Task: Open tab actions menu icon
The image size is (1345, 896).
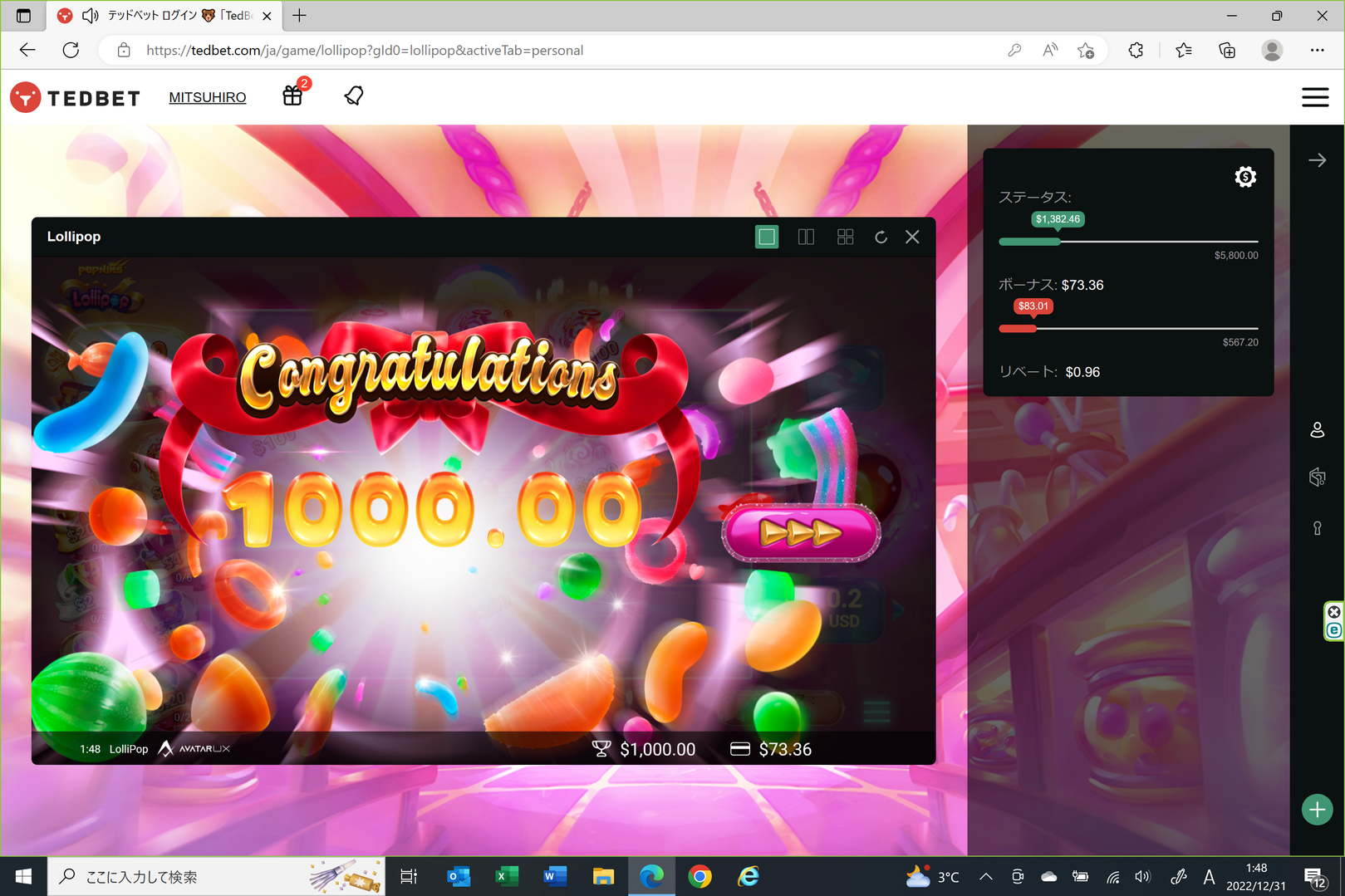Action: click(x=23, y=16)
